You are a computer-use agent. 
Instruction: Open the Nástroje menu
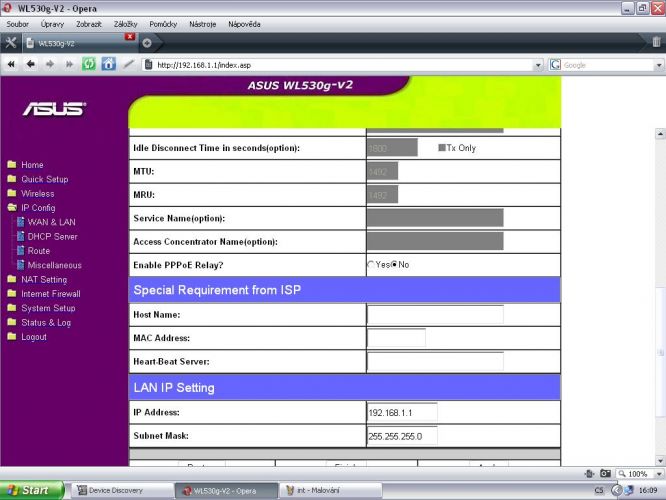pyautogui.click(x=203, y=24)
